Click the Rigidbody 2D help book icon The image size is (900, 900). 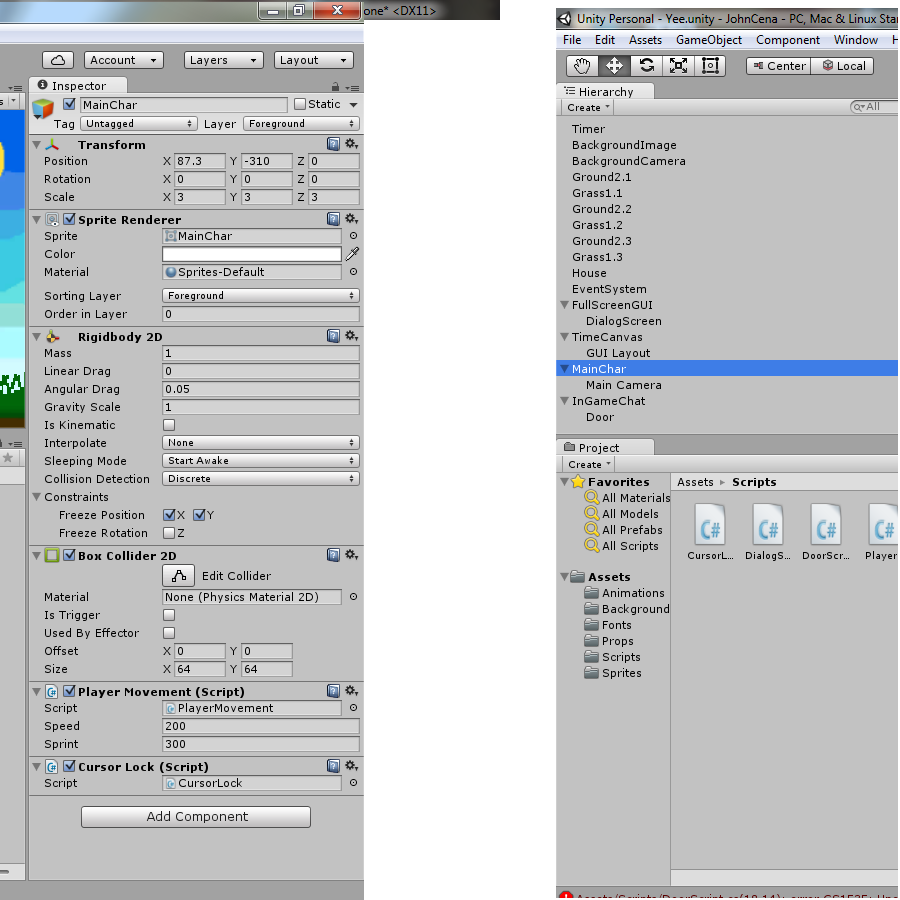[x=333, y=336]
